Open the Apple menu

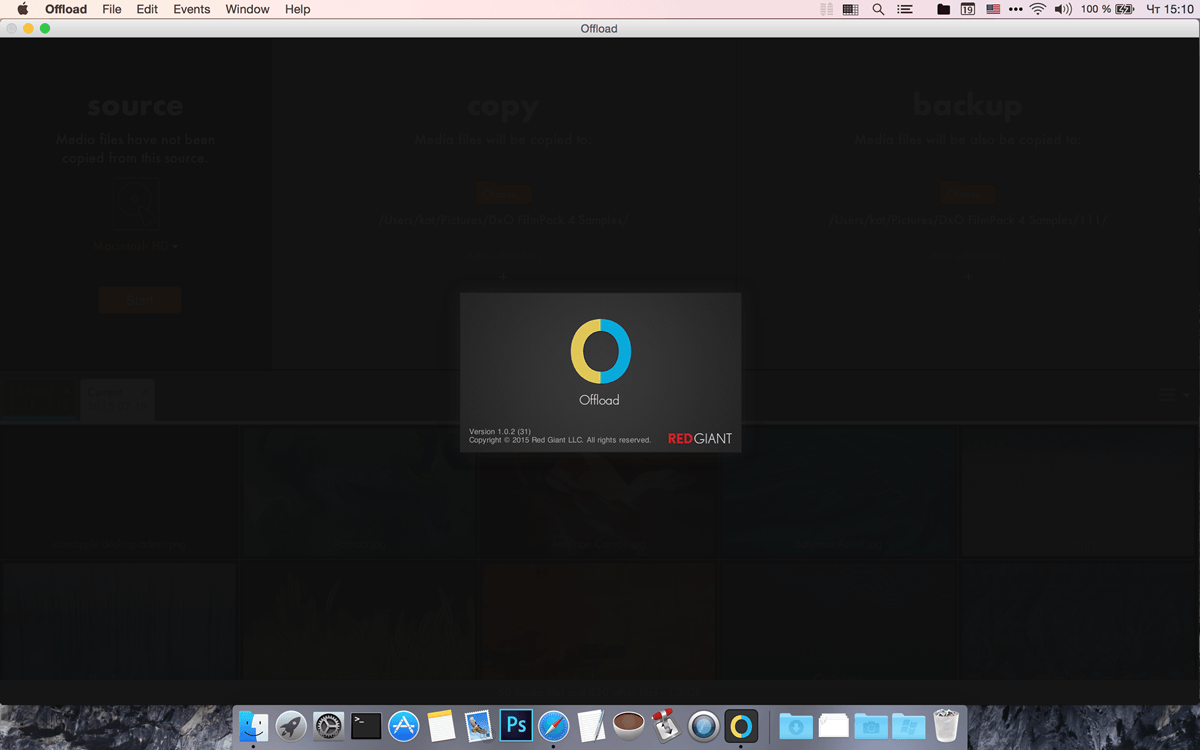pyautogui.click(x=22, y=9)
